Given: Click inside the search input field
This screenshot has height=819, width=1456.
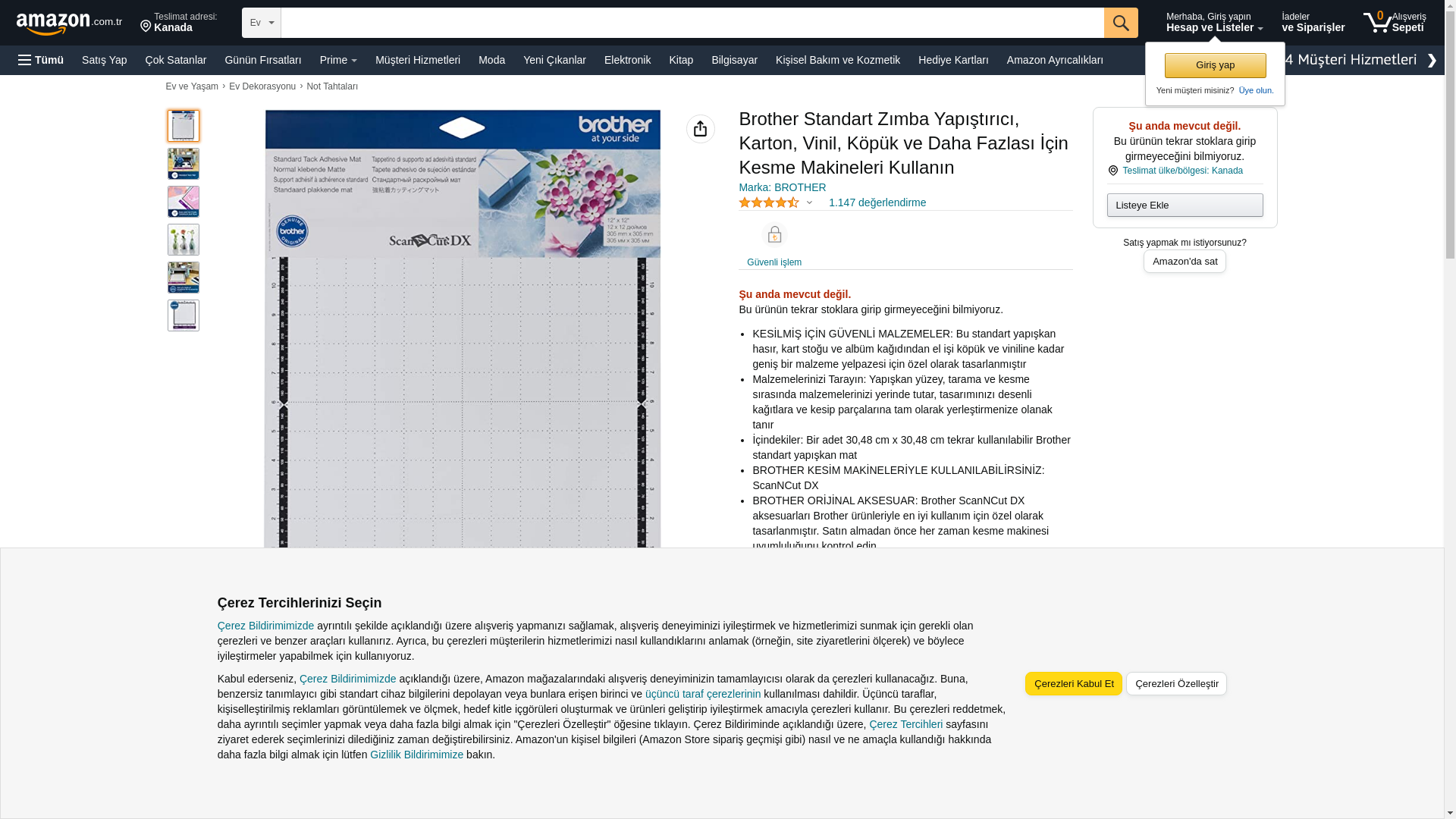Looking at the screenshot, I should [x=692, y=23].
